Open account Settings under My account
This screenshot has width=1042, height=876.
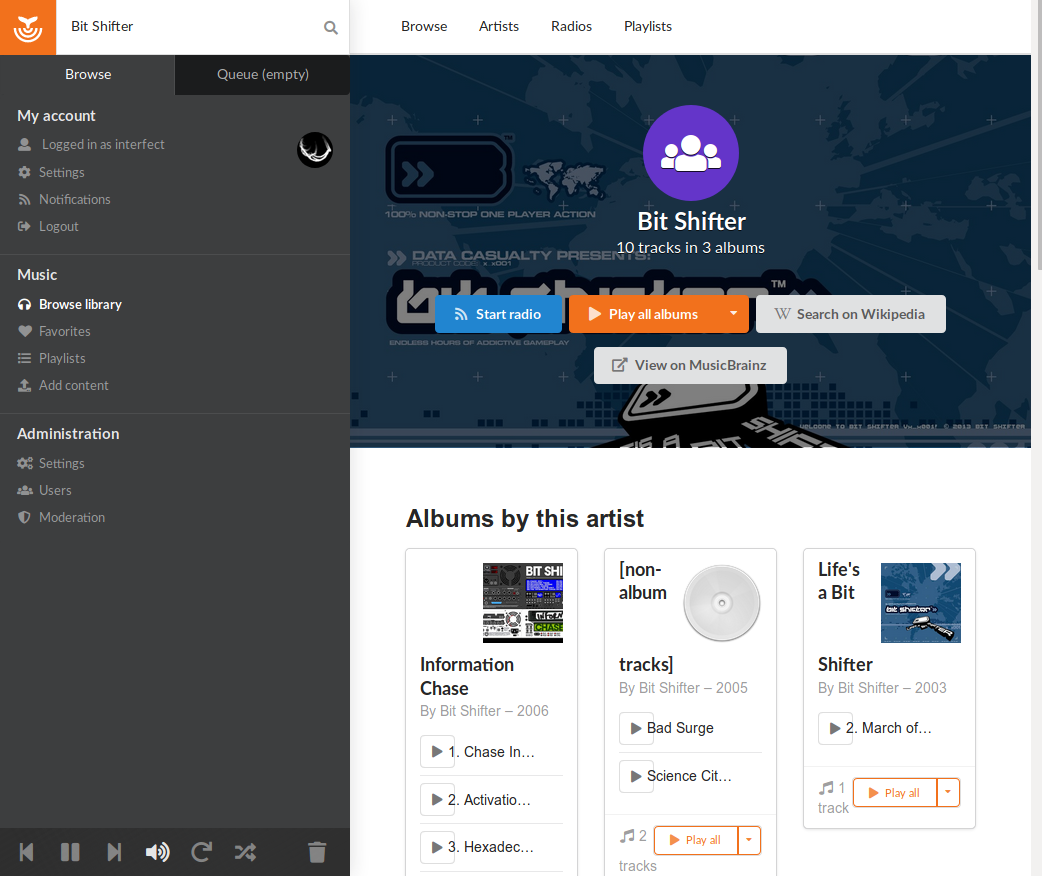tap(61, 172)
